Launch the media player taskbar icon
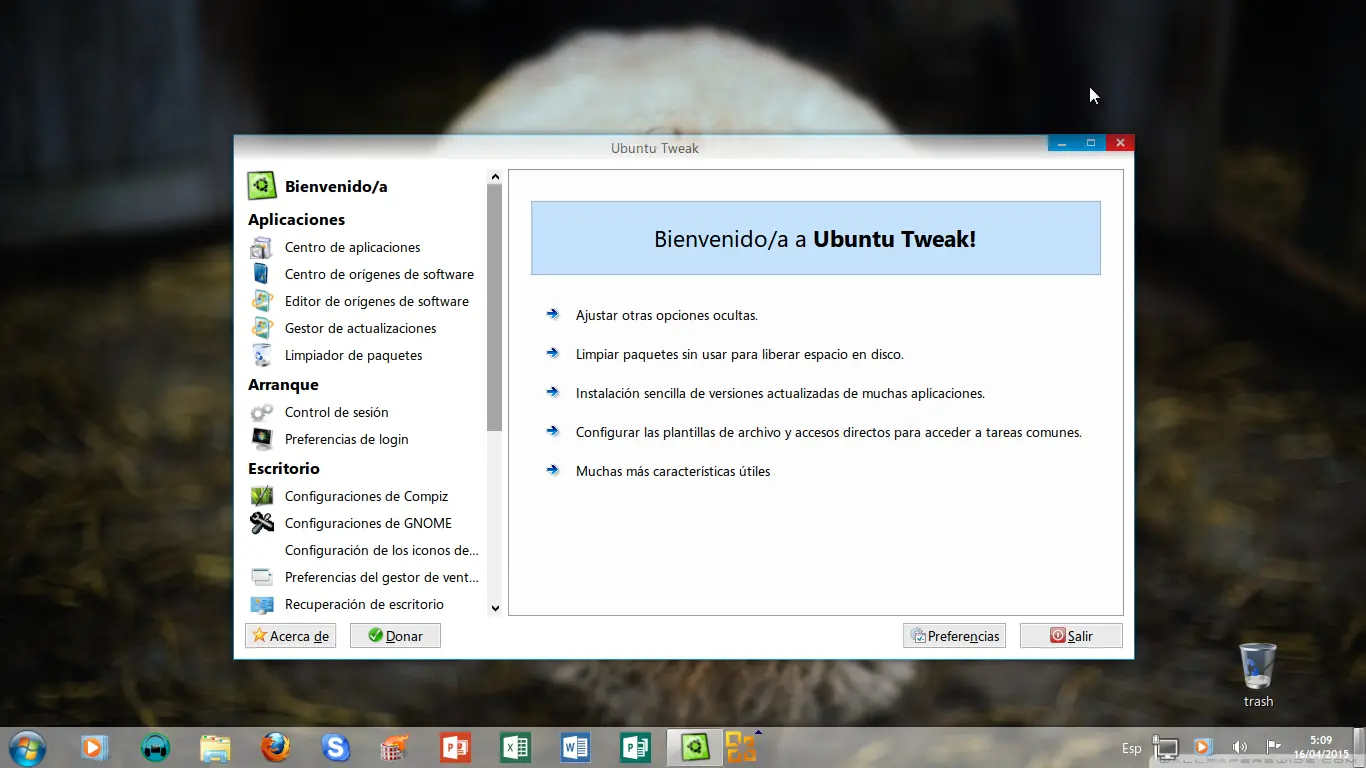This screenshot has width=1366, height=768. (x=95, y=747)
